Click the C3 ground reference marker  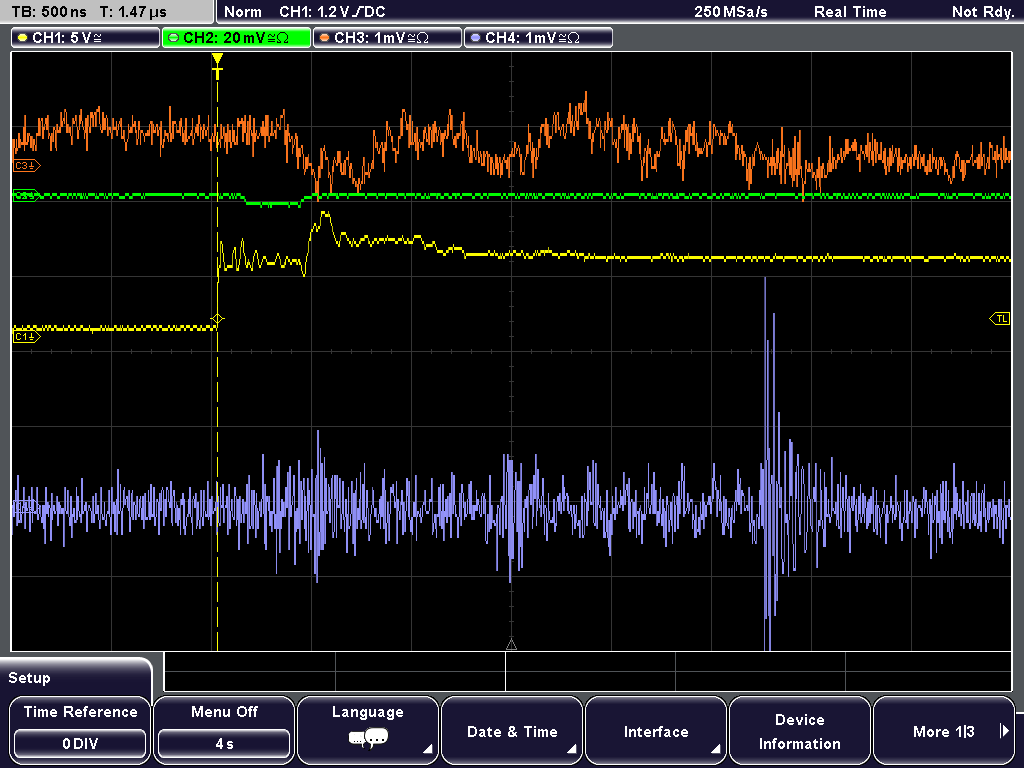click(x=26, y=166)
